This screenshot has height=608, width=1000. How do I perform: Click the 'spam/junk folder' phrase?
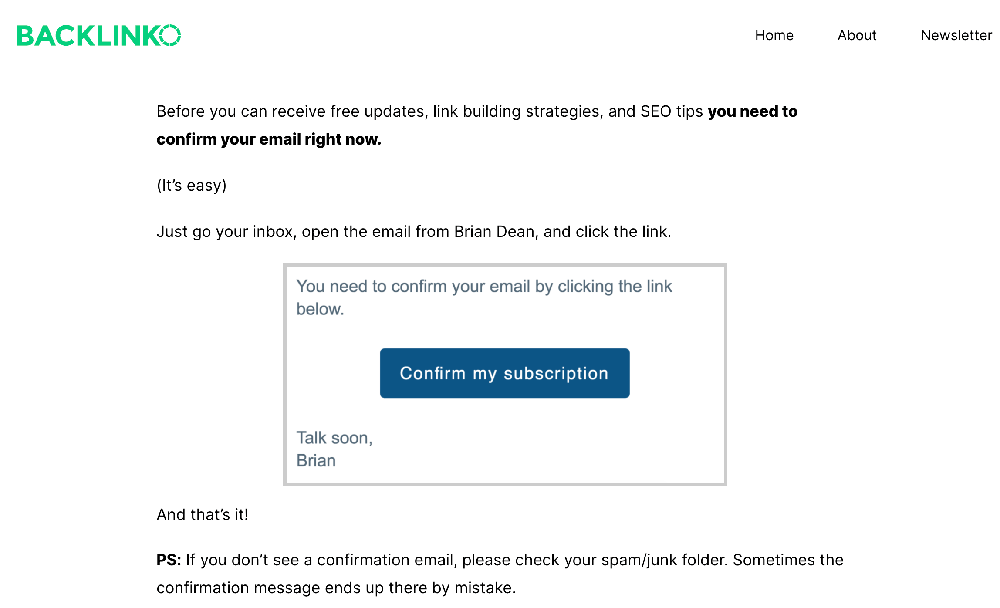pos(663,560)
